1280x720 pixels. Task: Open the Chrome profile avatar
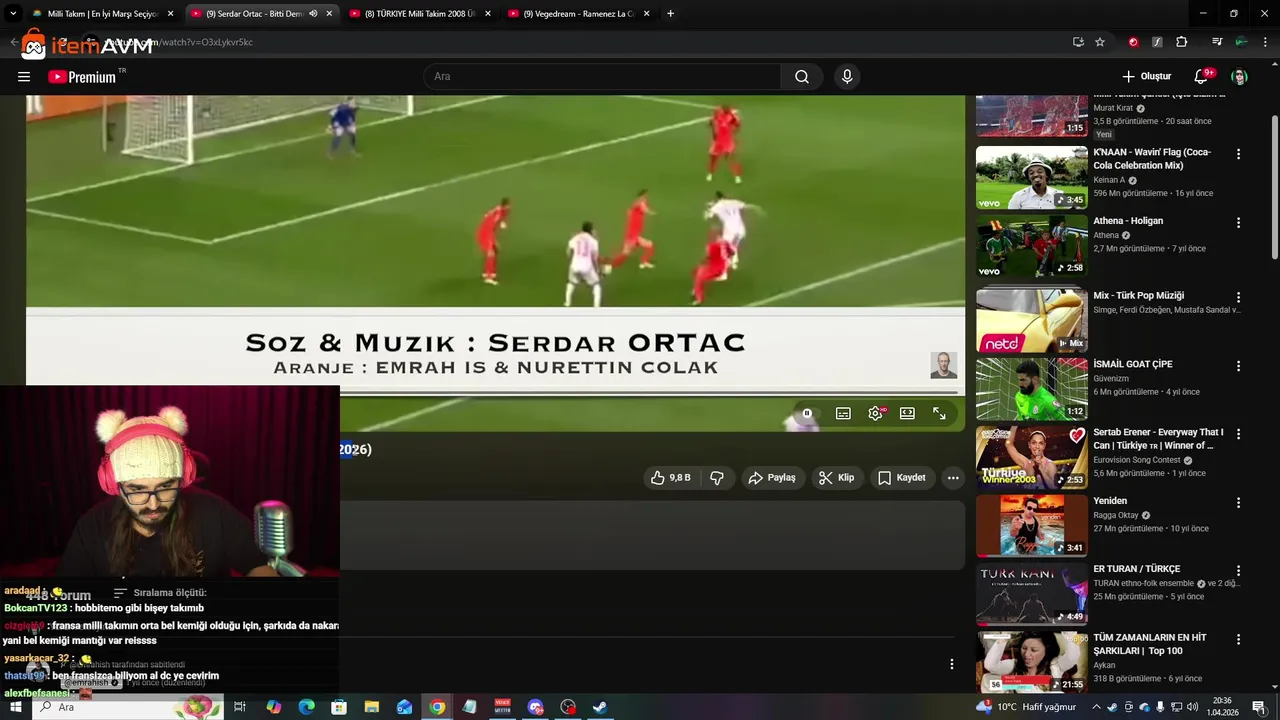[x=1241, y=42]
